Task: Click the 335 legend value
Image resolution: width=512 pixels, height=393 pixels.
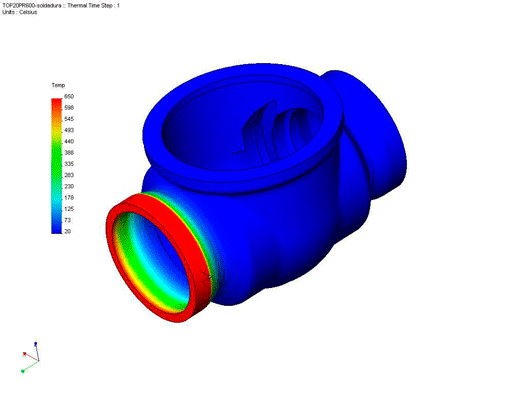Action: (69, 164)
